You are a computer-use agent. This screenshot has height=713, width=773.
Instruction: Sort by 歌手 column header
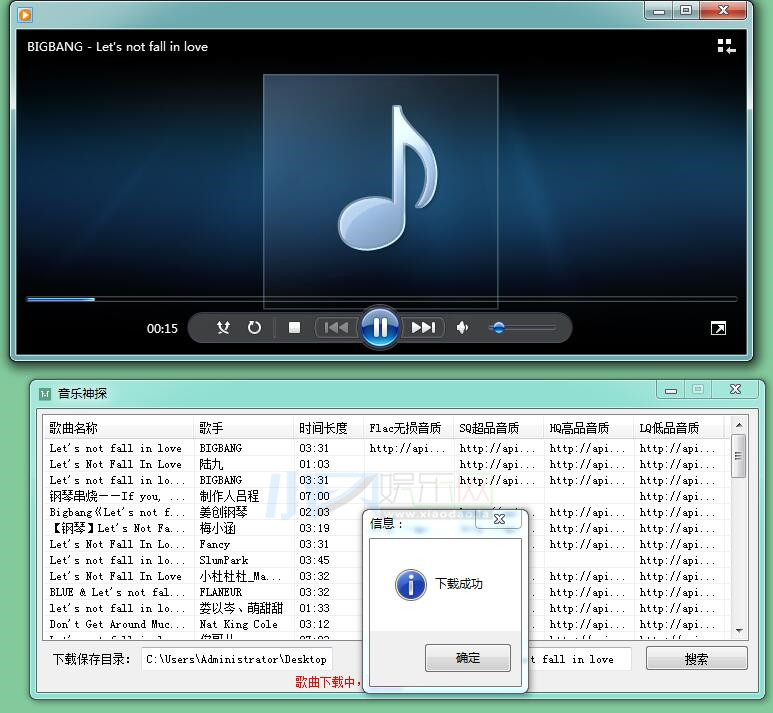[x=244, y=428]
